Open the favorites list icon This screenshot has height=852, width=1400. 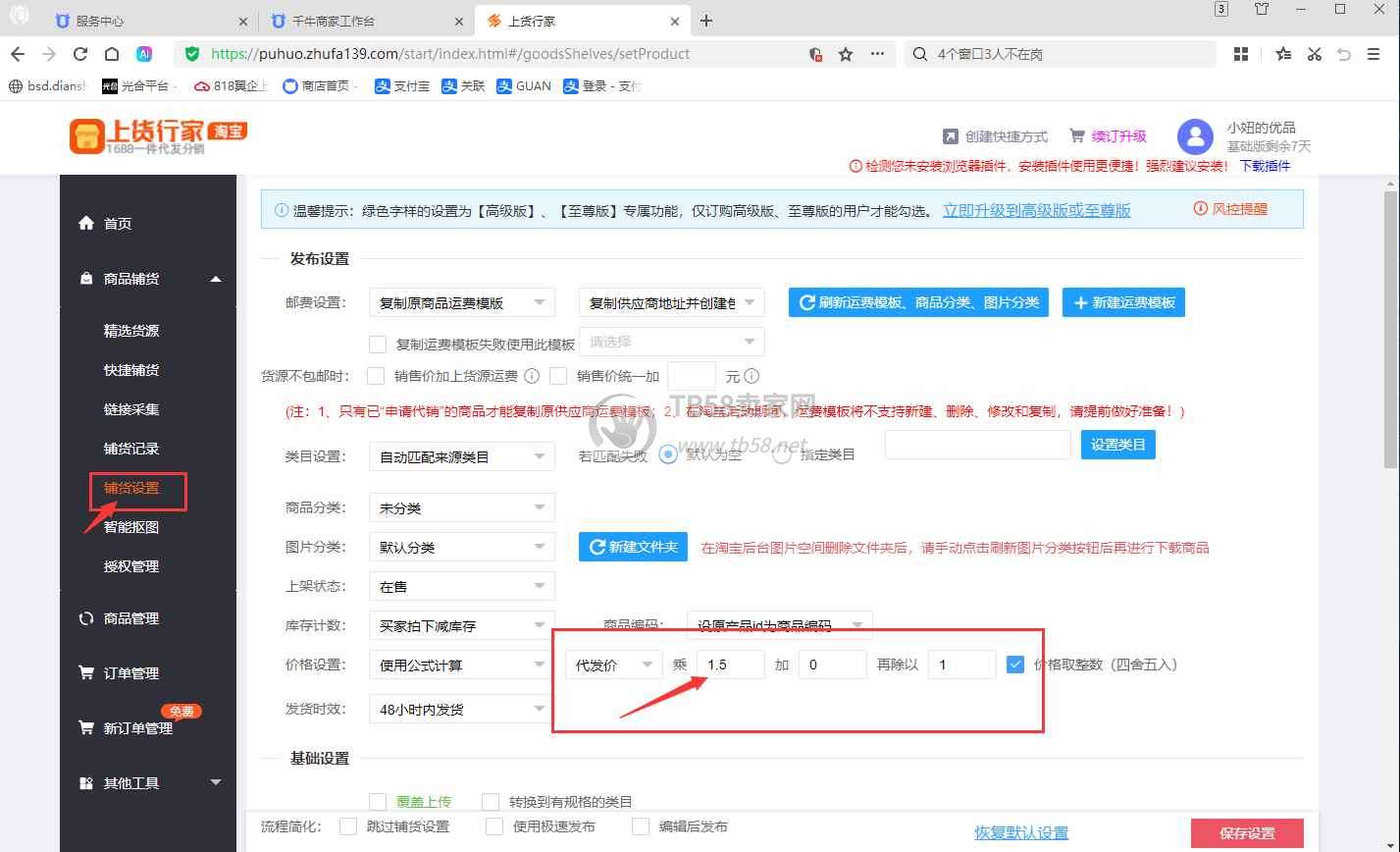coord(1283,54)
